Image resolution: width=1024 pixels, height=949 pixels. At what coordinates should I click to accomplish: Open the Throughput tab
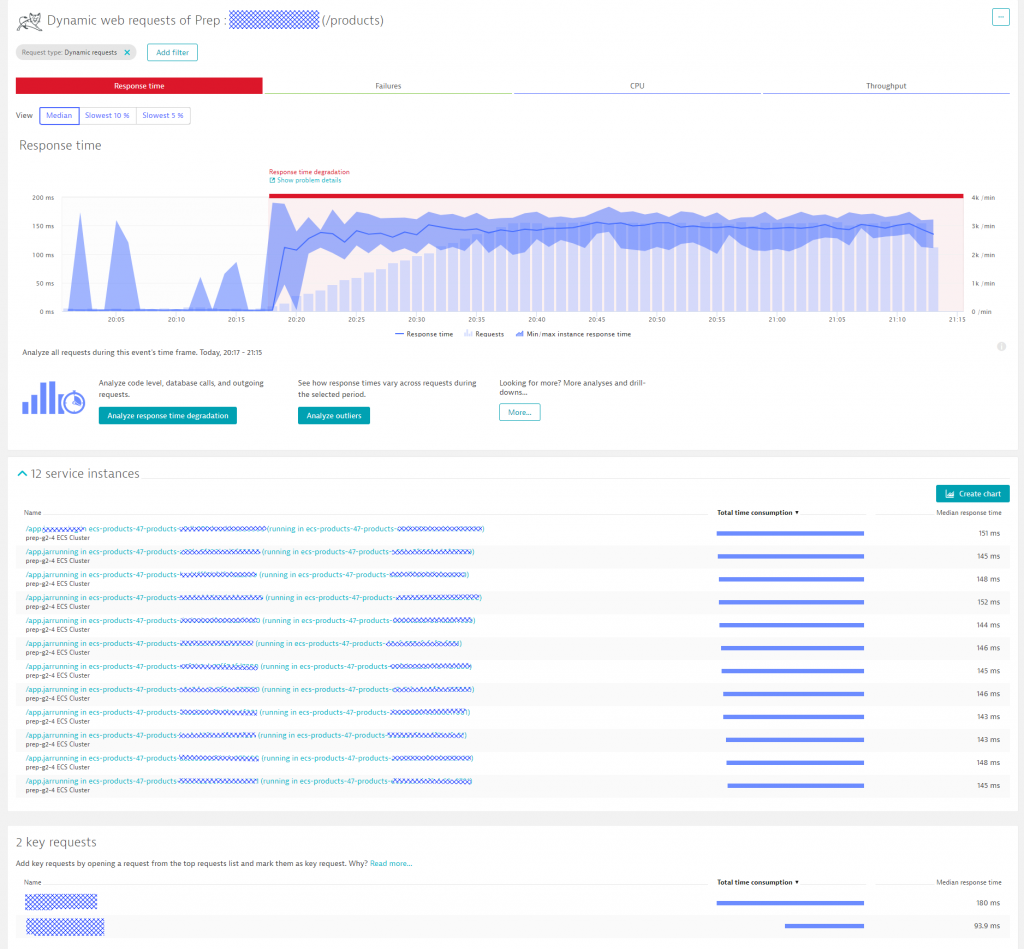(886, 85)
